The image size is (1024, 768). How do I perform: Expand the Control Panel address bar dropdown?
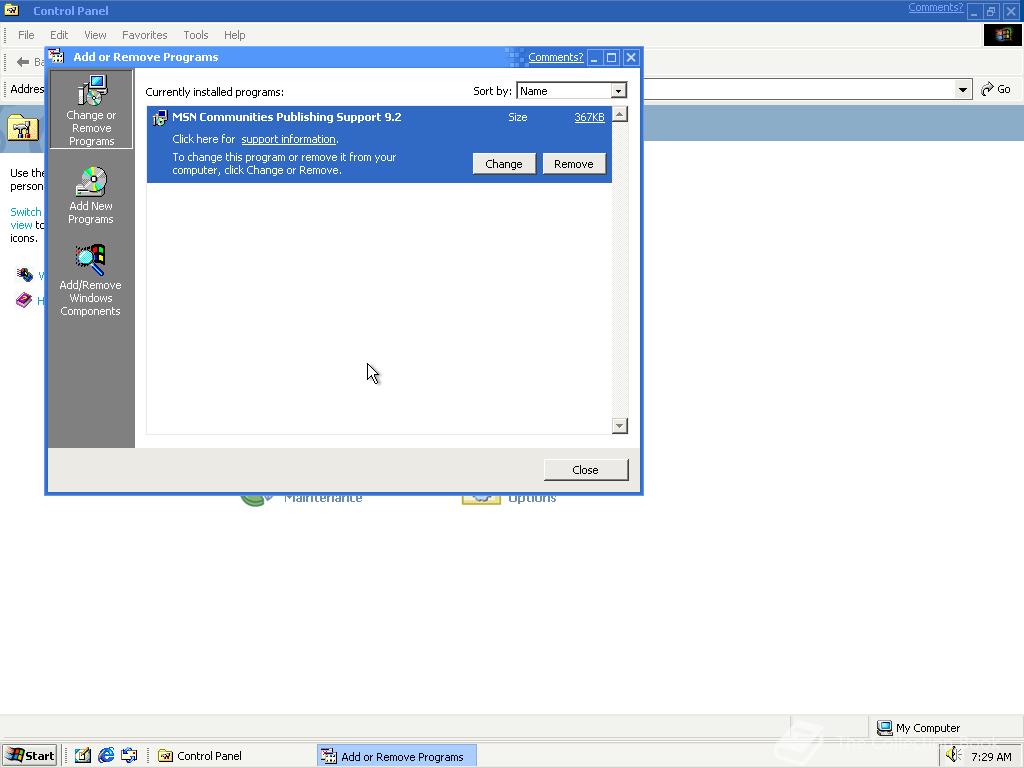pos(962,89)
